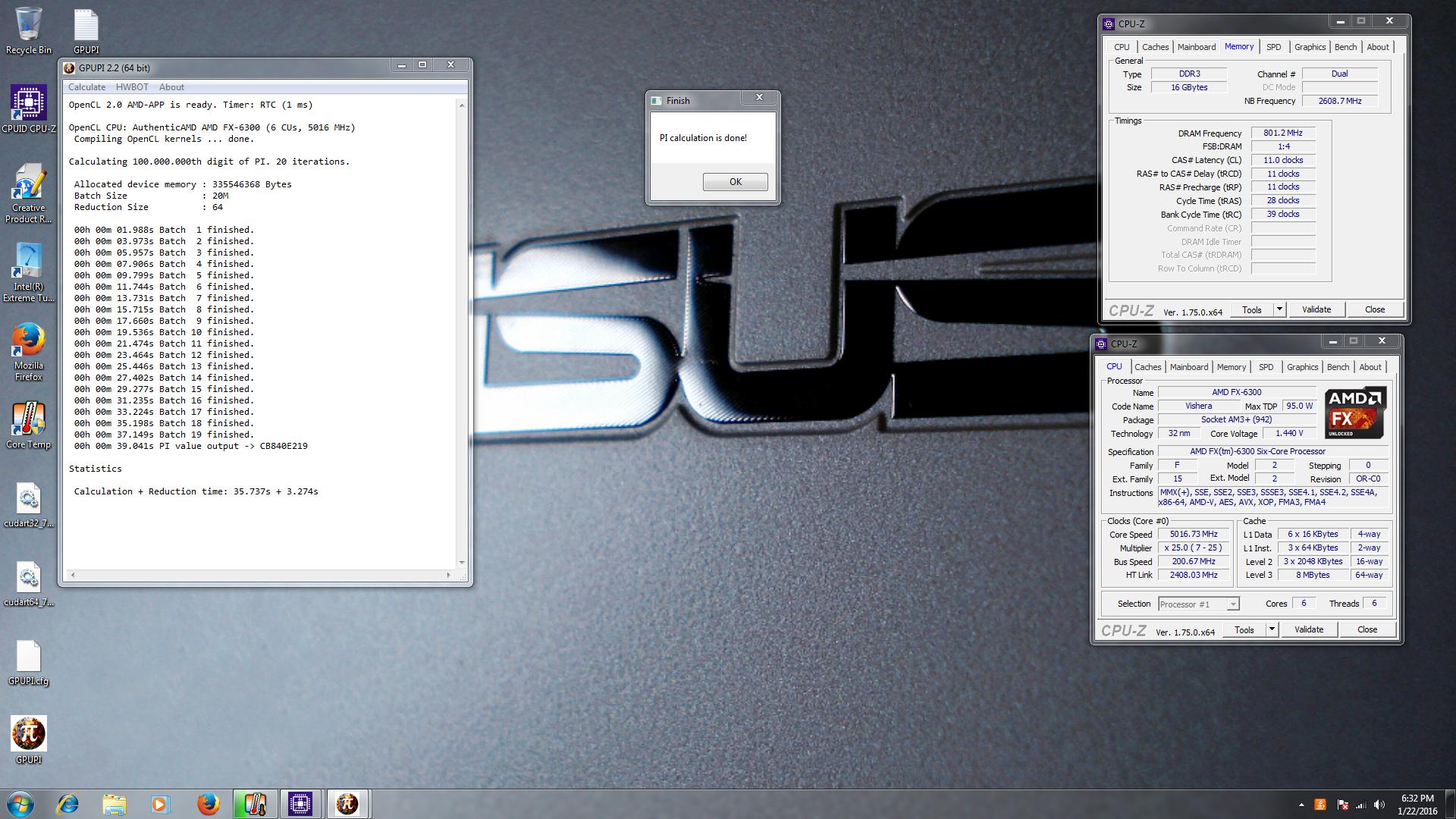Switch to the CPU tab in upper CPU-Z
This screenshot has width=1456, height=819.
[x=1122, y=47]
